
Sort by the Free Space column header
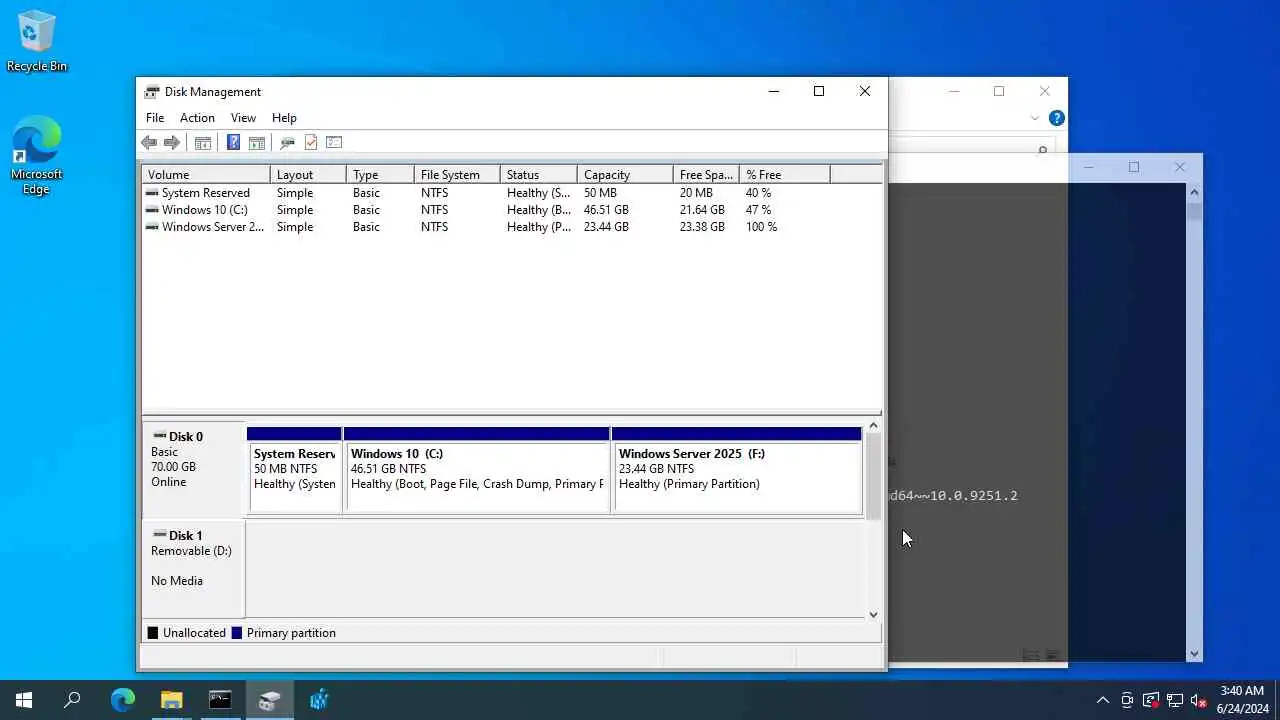706,175
